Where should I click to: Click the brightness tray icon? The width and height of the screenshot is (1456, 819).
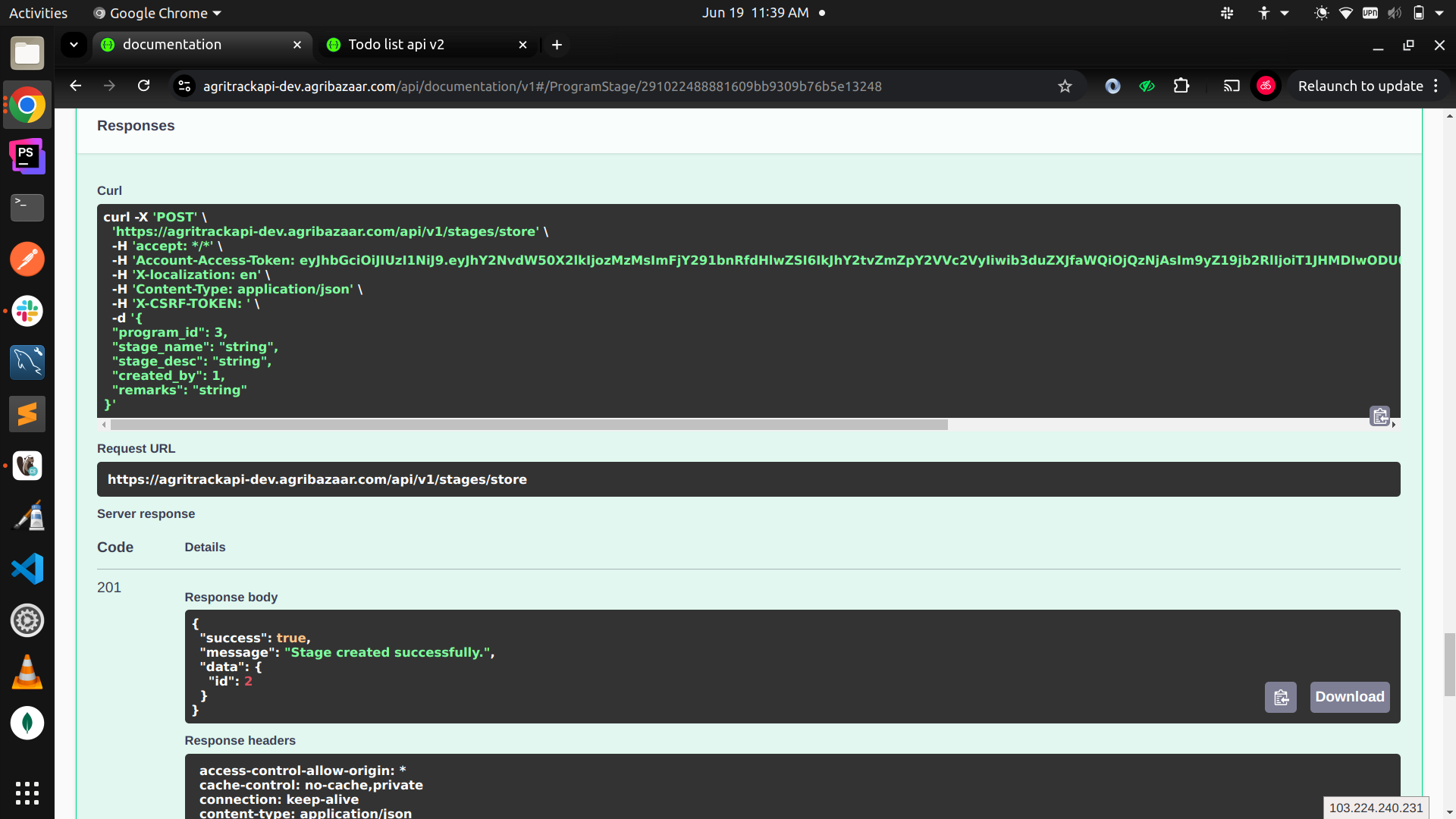coord(1322,13)
